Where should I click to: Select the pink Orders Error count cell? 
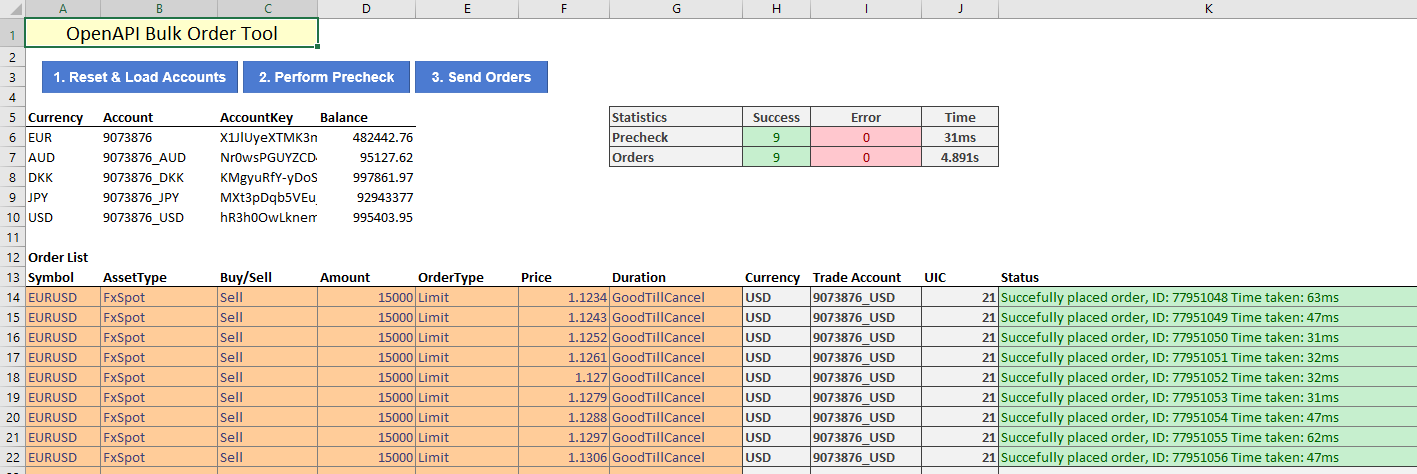click(x=865, y=157)
